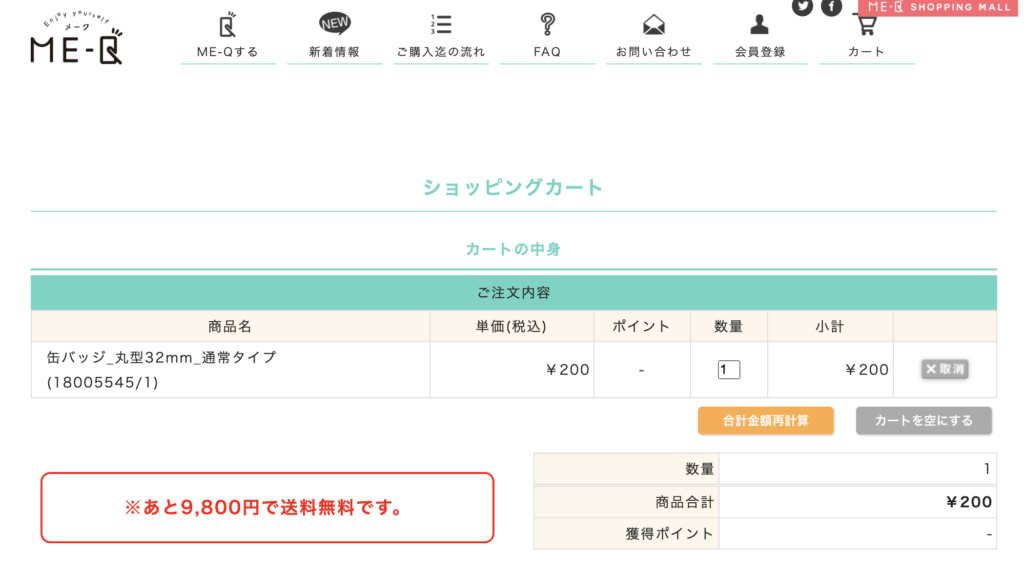Click the 獲得ポイント summary label
The image size is (1024, 574).
[669, 534]
